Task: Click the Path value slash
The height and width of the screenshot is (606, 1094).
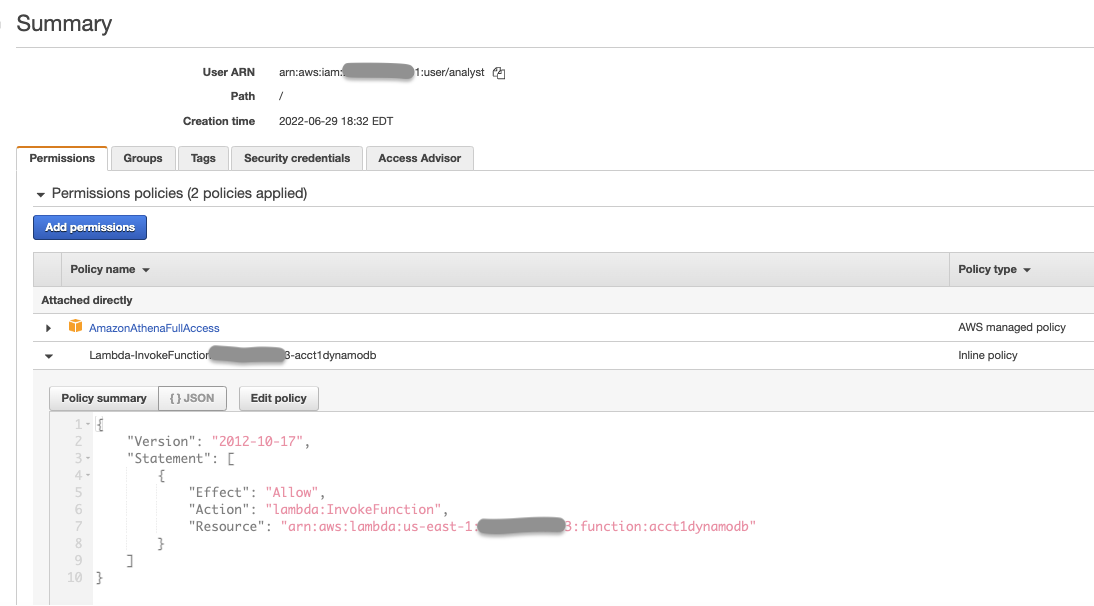Action: pyautogui.click(x=281, y=96)
